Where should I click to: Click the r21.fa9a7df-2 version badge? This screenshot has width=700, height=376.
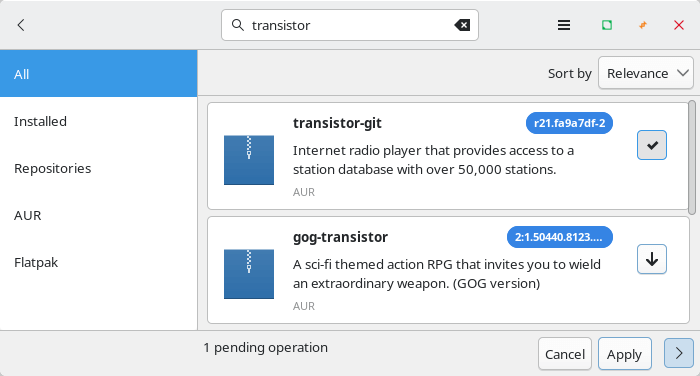pos(569,123)
